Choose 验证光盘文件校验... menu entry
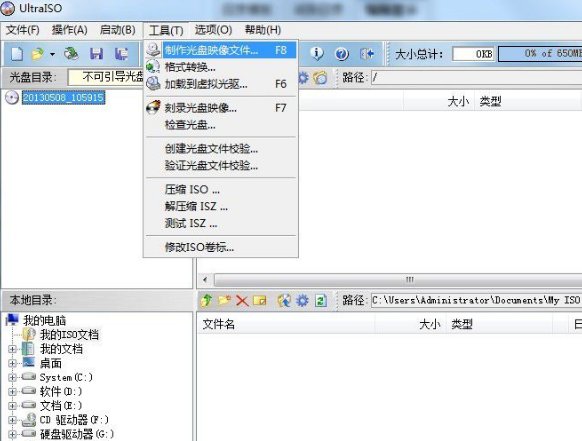 [x=220, y=166]
